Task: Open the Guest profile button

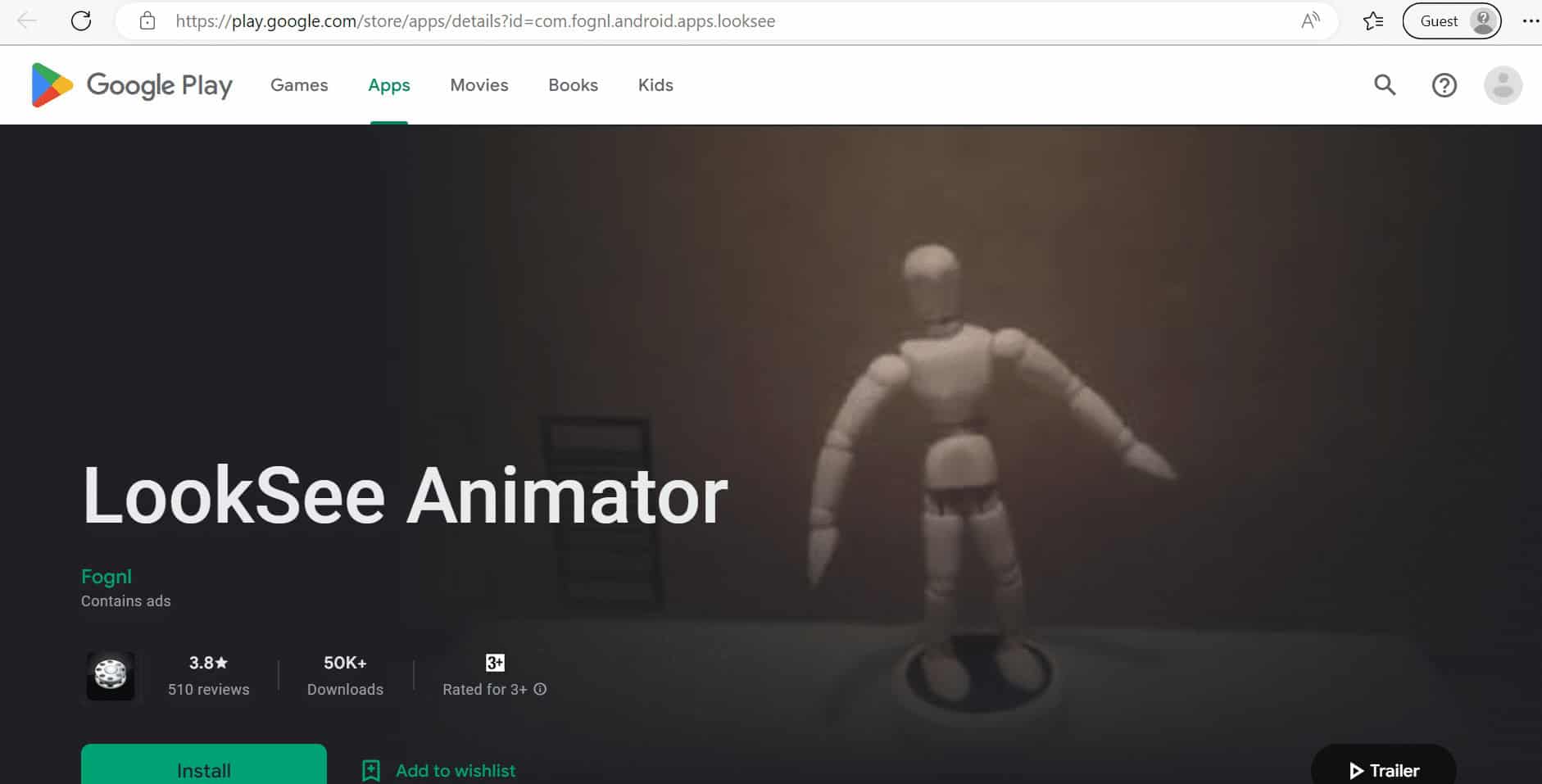Action: [1452, 20]
